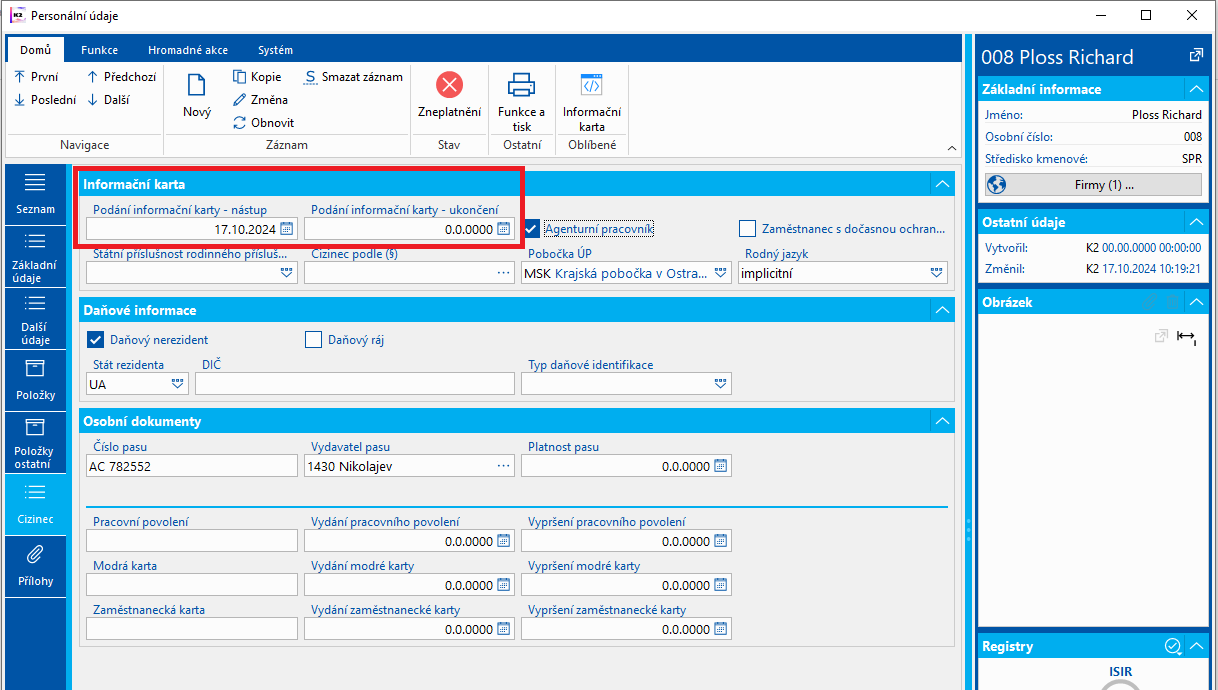Copy the record using Kopie
The width and height of the screenshot is (1218, 690).
[257, 77]
